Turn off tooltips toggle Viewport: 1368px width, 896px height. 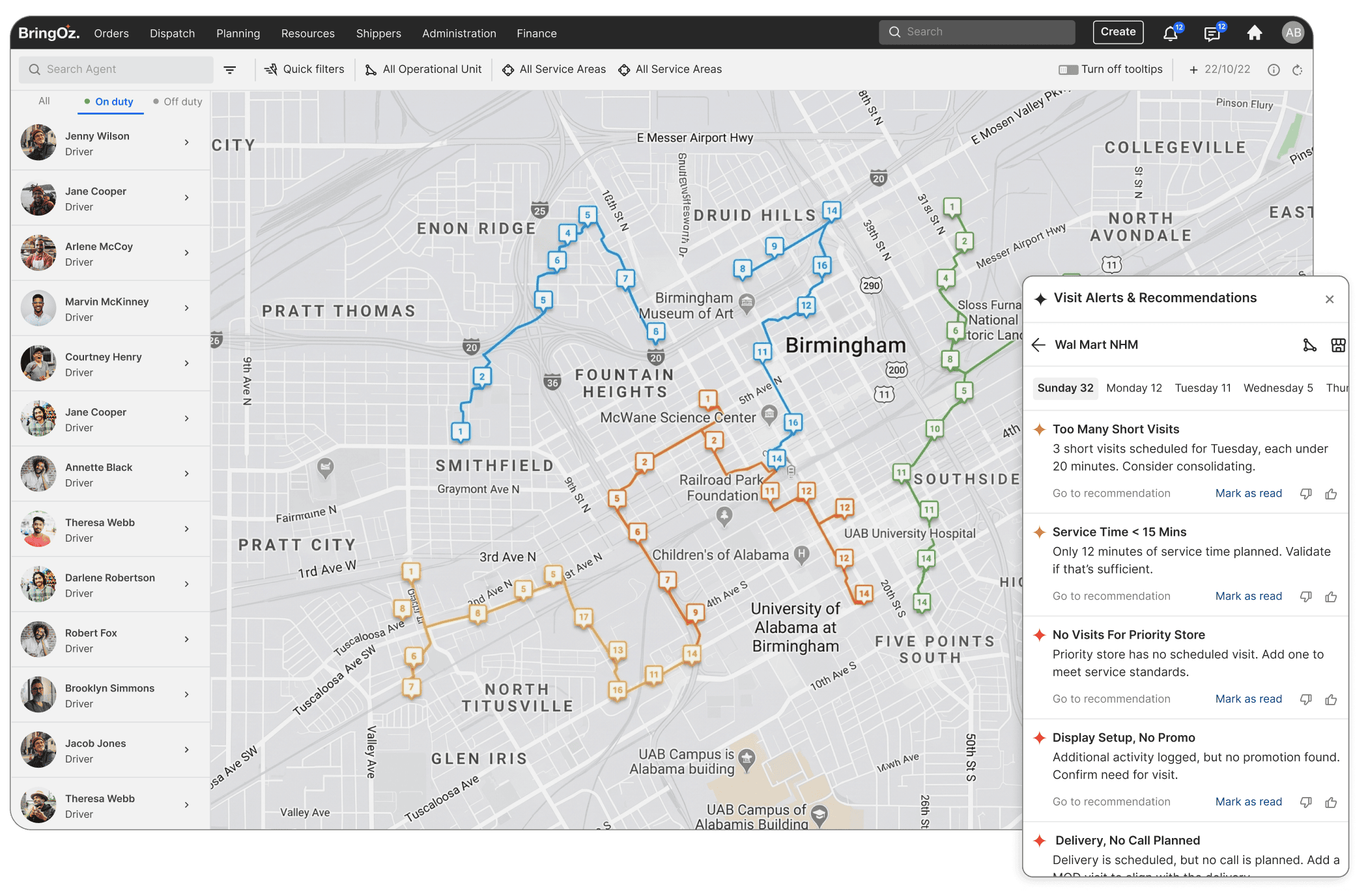pos(1068,70)
